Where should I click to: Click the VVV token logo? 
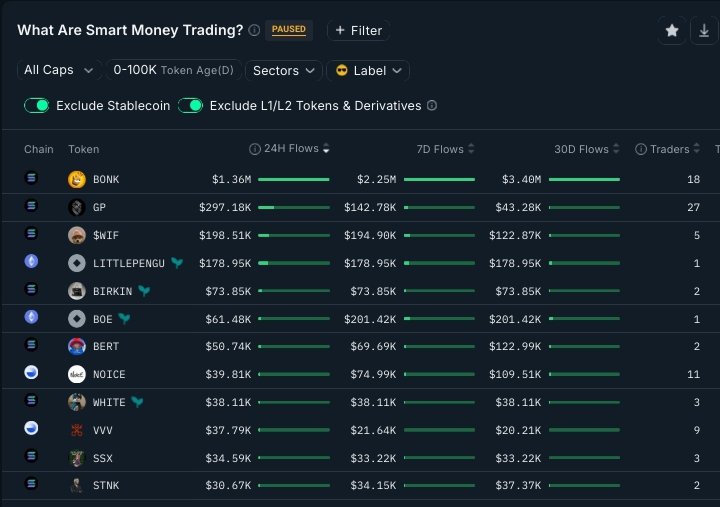77,430
